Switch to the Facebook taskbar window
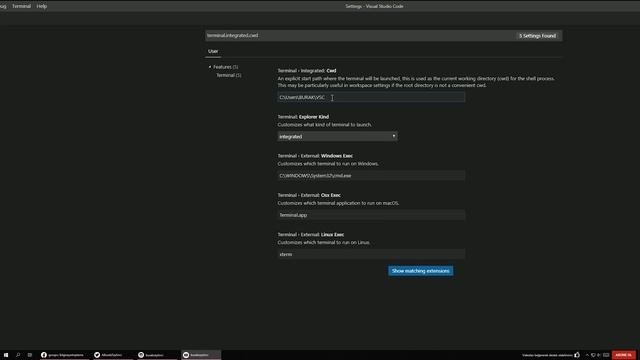 [x=63, y=355]
